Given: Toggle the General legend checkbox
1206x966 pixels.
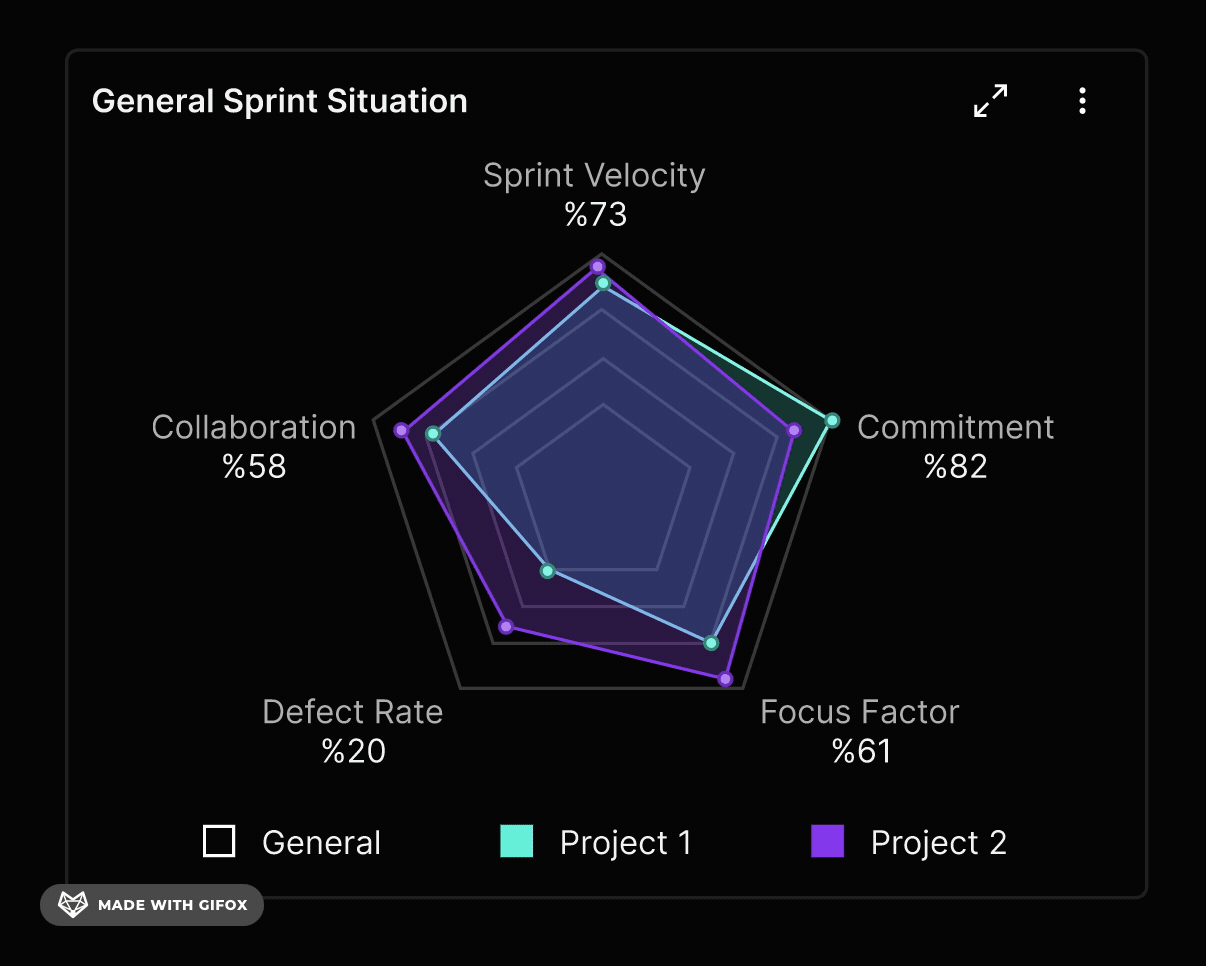Looking at the screenshot, I should pyautogui.click(x=219, y=841).
